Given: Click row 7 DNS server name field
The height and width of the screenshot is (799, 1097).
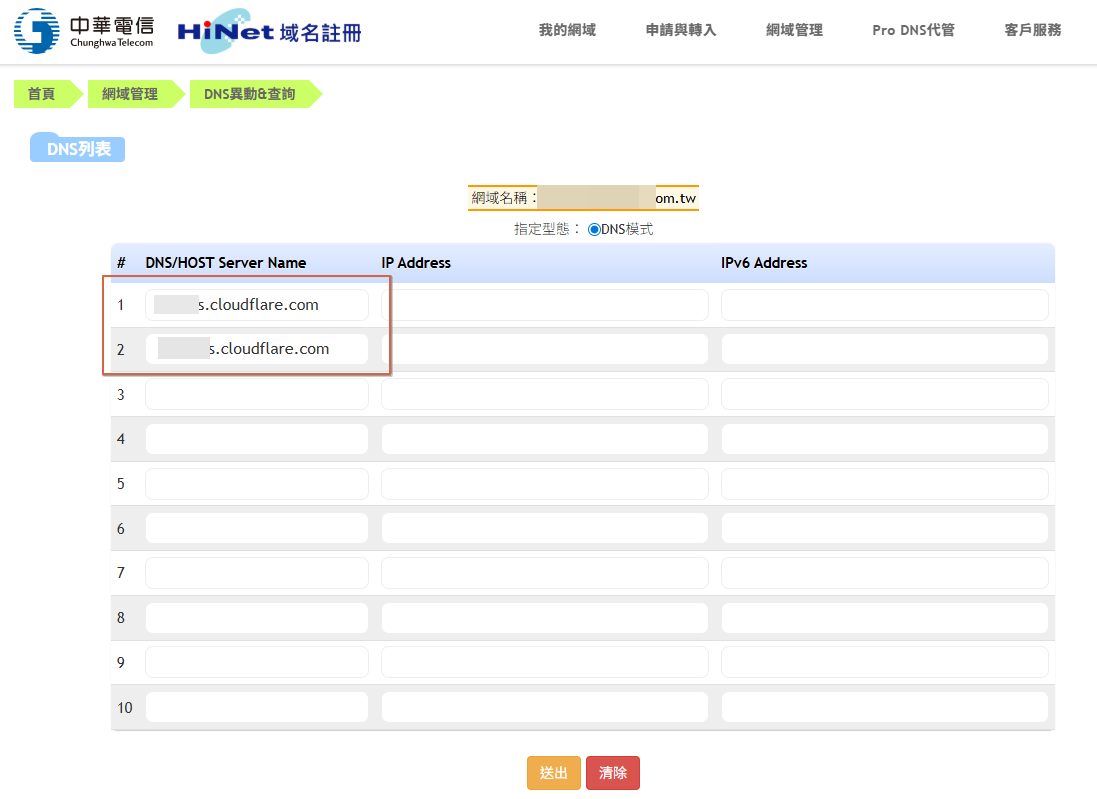Looking at the screenshot, I should [257, 572].
